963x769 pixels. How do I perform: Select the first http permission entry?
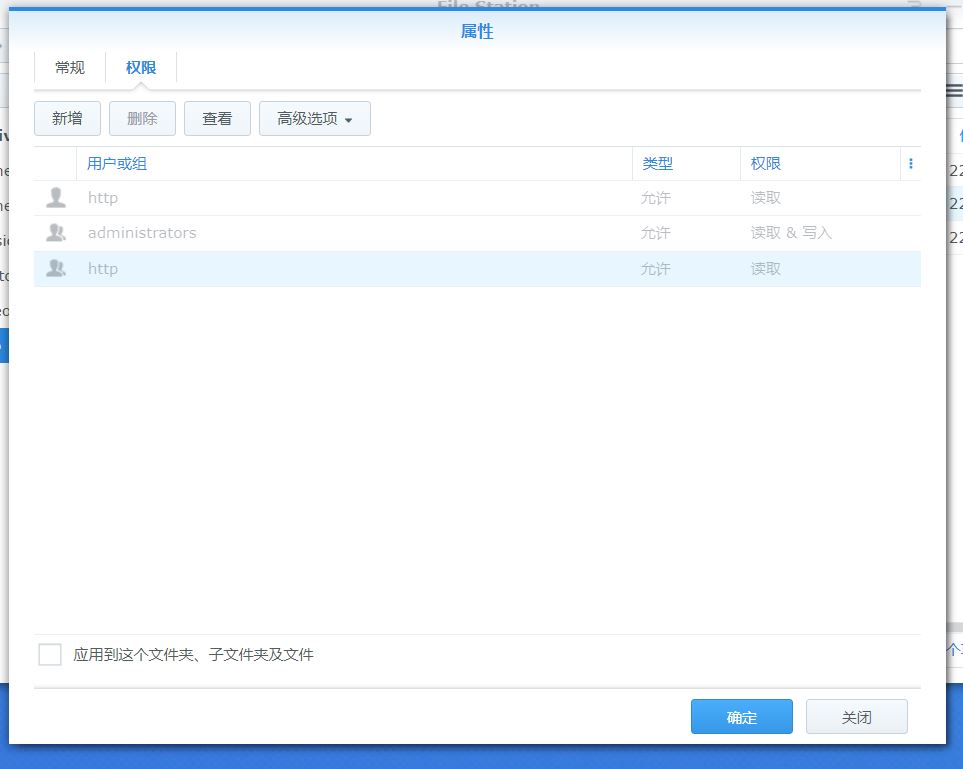[x=300, y=197]
